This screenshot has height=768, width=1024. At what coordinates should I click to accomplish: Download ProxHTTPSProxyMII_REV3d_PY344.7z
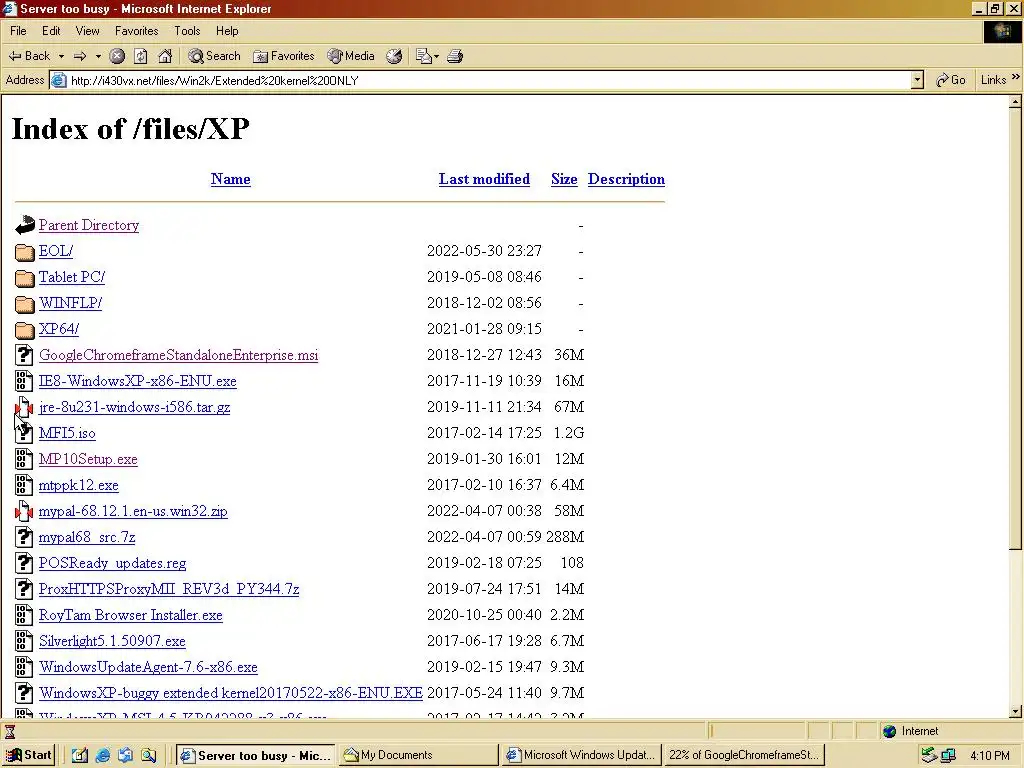tap(168, 589)
